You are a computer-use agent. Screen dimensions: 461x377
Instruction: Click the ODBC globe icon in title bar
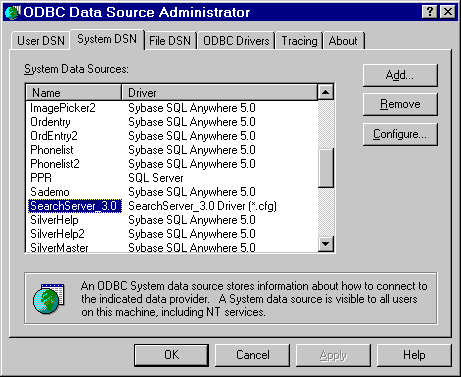click(x=13, y=12)
